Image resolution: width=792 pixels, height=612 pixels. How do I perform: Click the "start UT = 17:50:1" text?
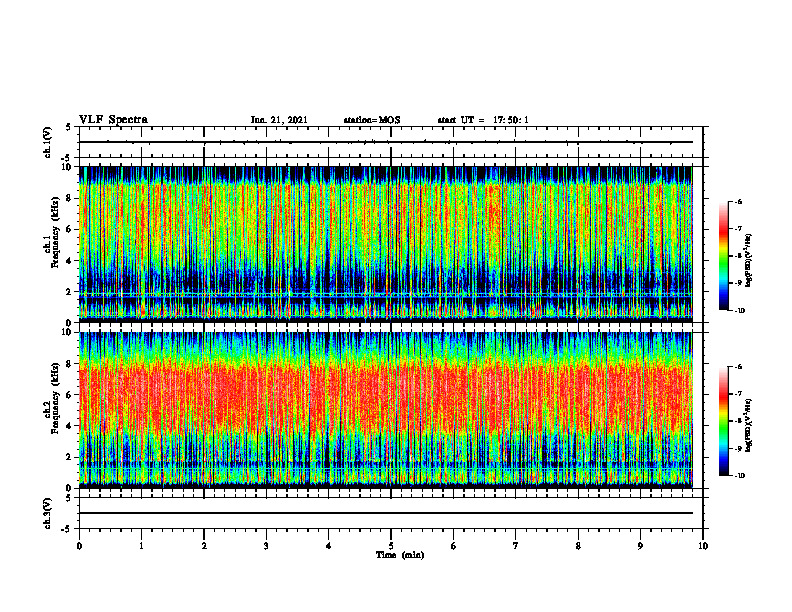[x=483, y=120]
